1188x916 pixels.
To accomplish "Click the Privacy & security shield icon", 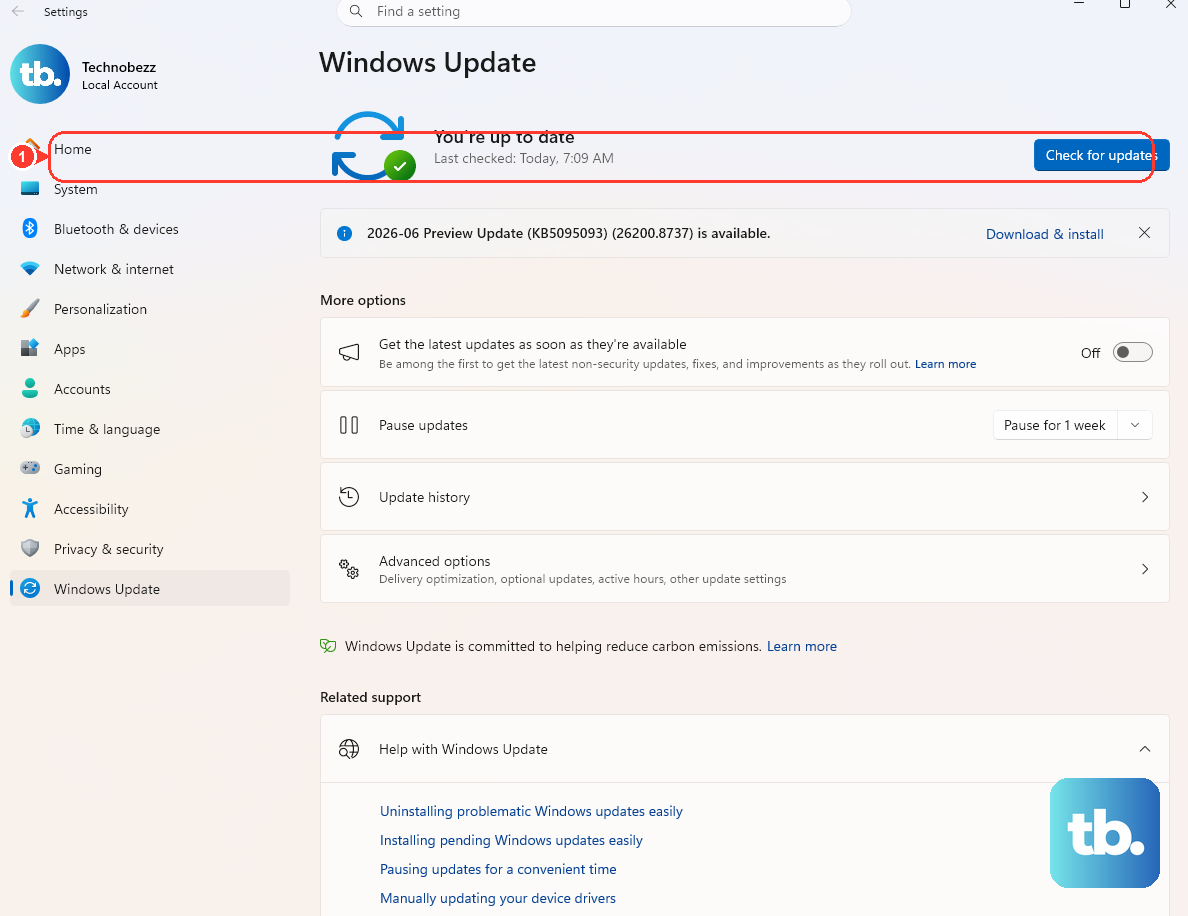I will tap(30, 549).
